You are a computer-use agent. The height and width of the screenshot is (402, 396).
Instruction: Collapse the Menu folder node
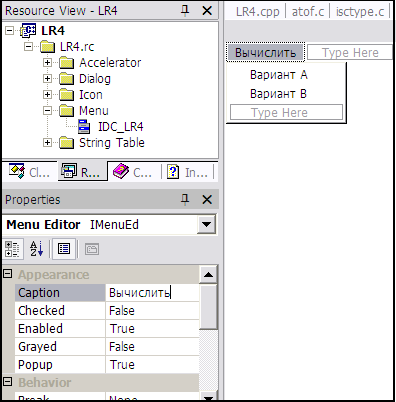tap(47, 111)
